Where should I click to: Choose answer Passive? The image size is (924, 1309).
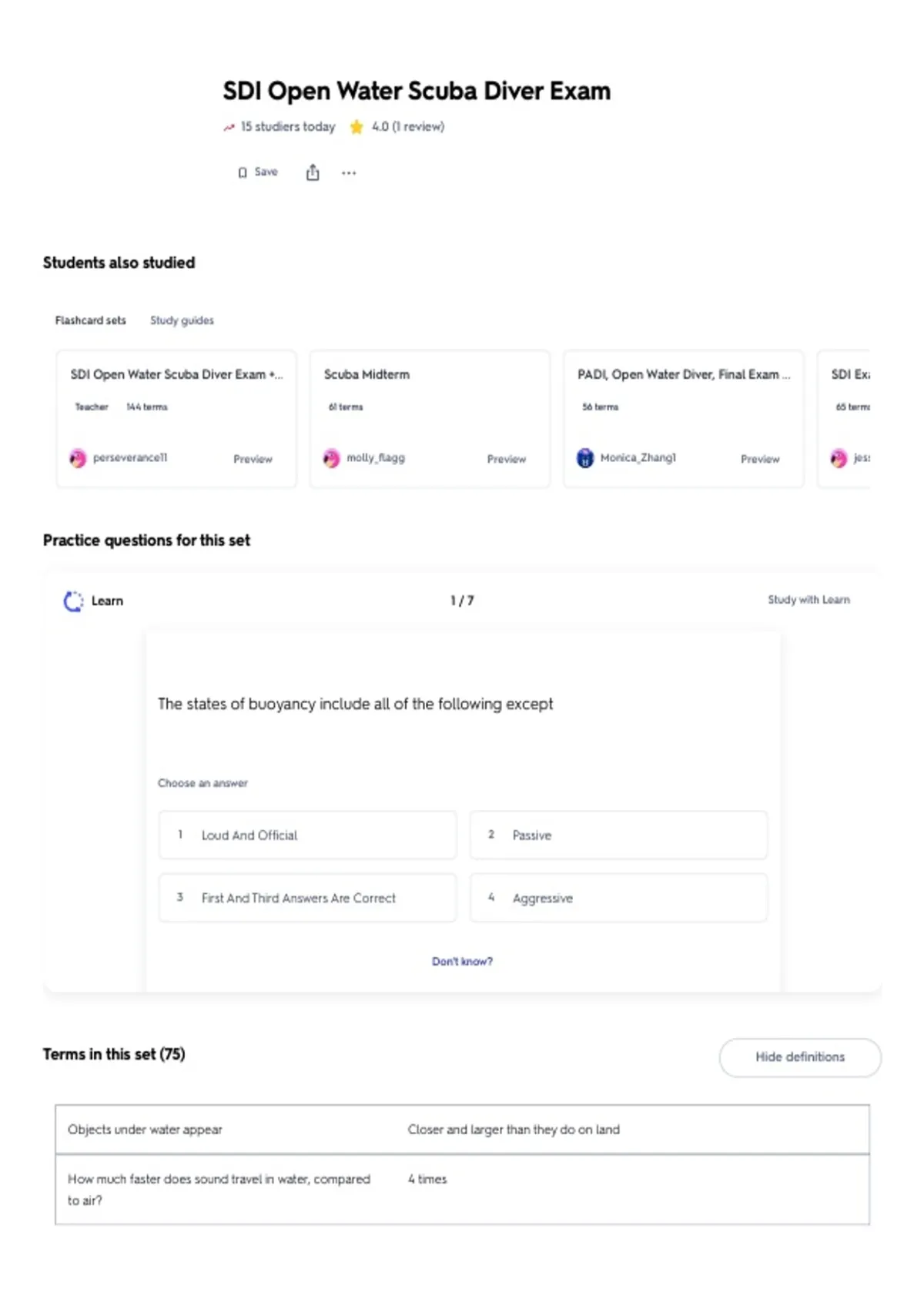coord(618,835)
